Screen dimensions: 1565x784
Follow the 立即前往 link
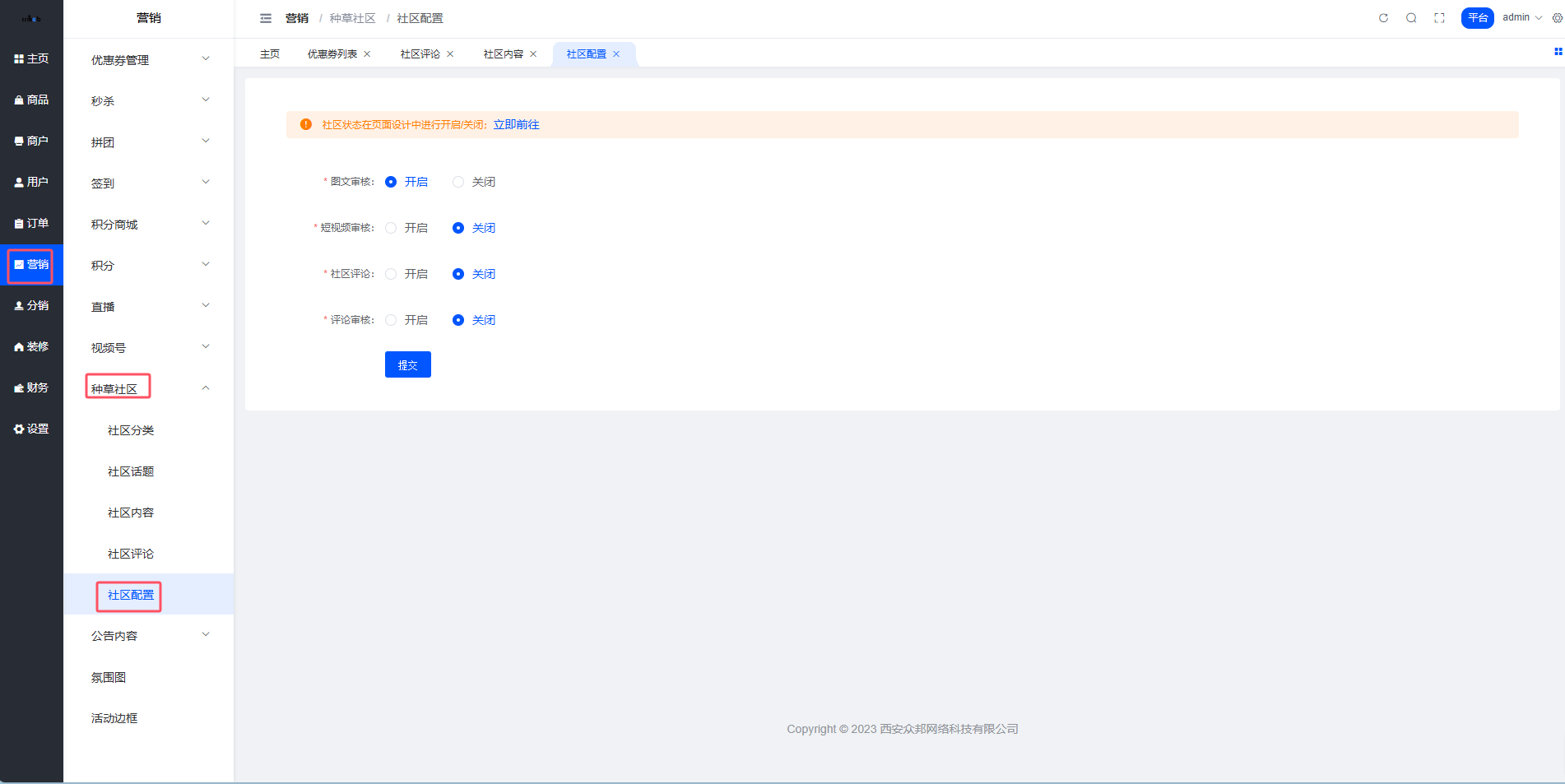pyautogui.click(x=516, y=125)
